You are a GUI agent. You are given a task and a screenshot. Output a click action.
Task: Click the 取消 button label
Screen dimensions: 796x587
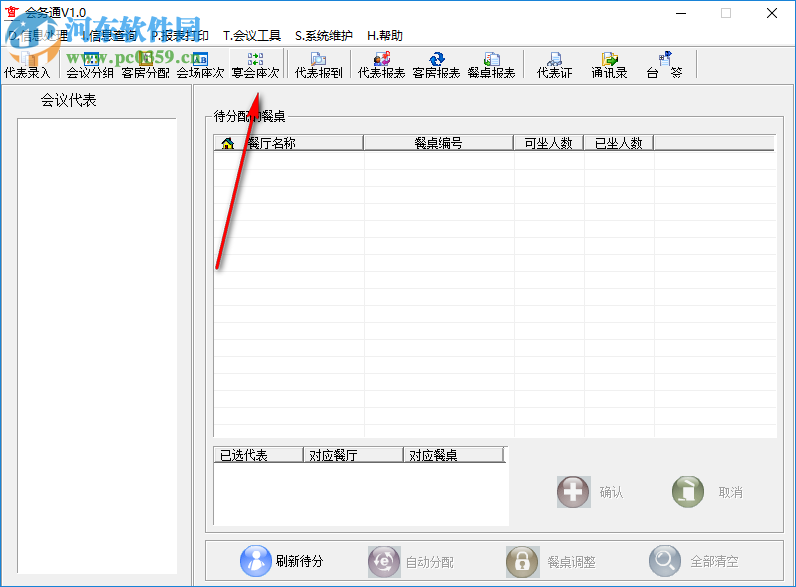[x=731, y=492]
